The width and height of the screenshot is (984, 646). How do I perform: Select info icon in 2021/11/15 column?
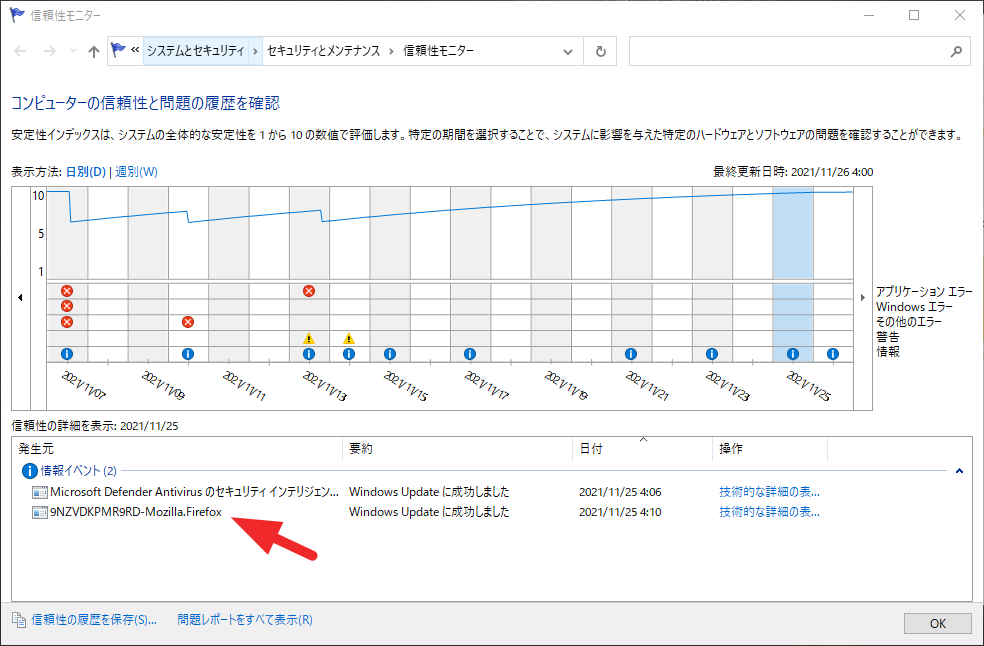pyautogui.click(x=390, y=354)
